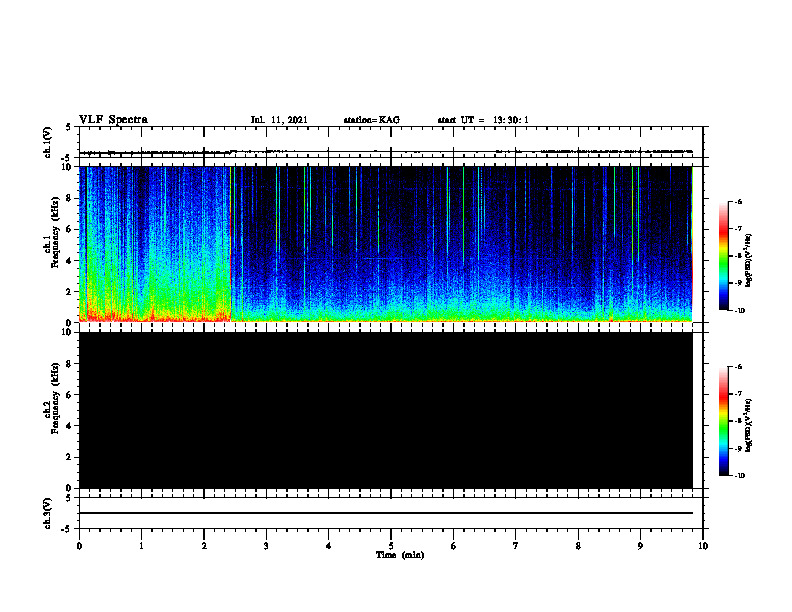The height and width of the screenshot is (612, 792).
Task: Click the x-axis tick label "9" minutes
Action: [640, 546]
